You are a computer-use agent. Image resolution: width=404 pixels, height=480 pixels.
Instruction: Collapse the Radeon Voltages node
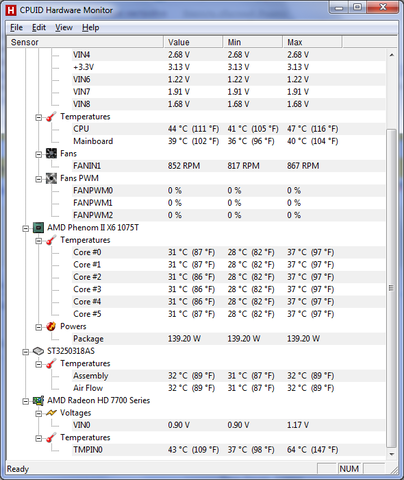point(39,414)
